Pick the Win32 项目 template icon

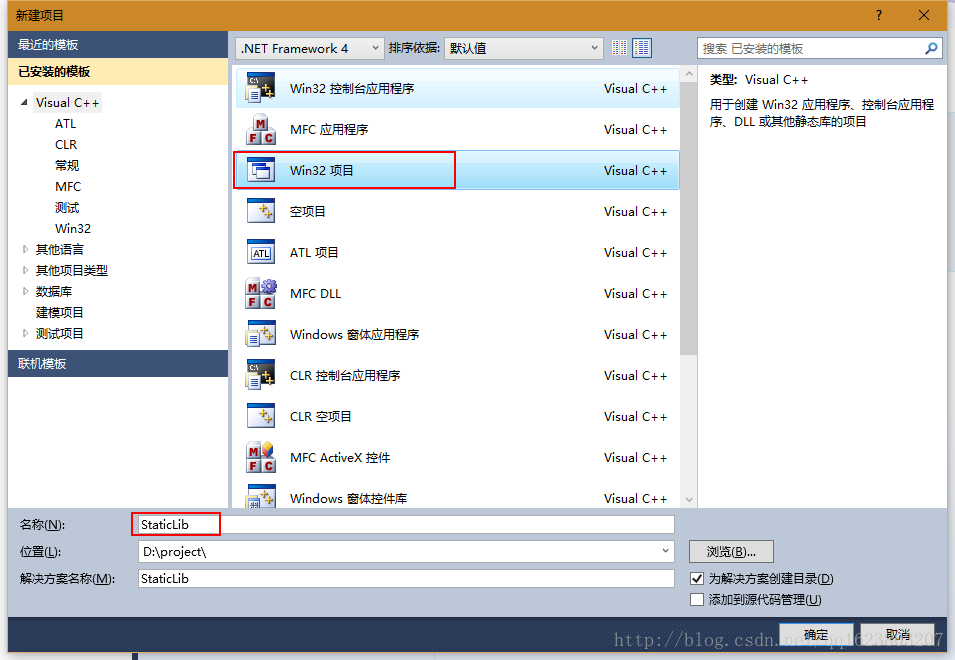point(261,170)
